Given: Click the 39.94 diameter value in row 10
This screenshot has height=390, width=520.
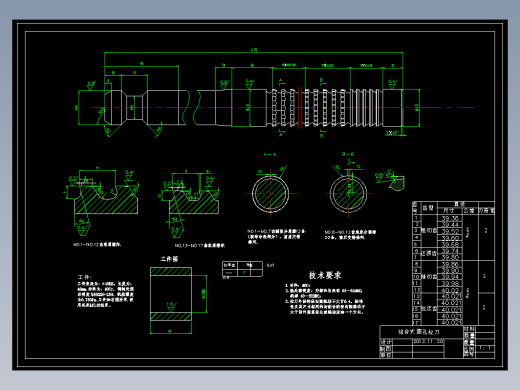Looking at the screenshot, I should point(450,277).
